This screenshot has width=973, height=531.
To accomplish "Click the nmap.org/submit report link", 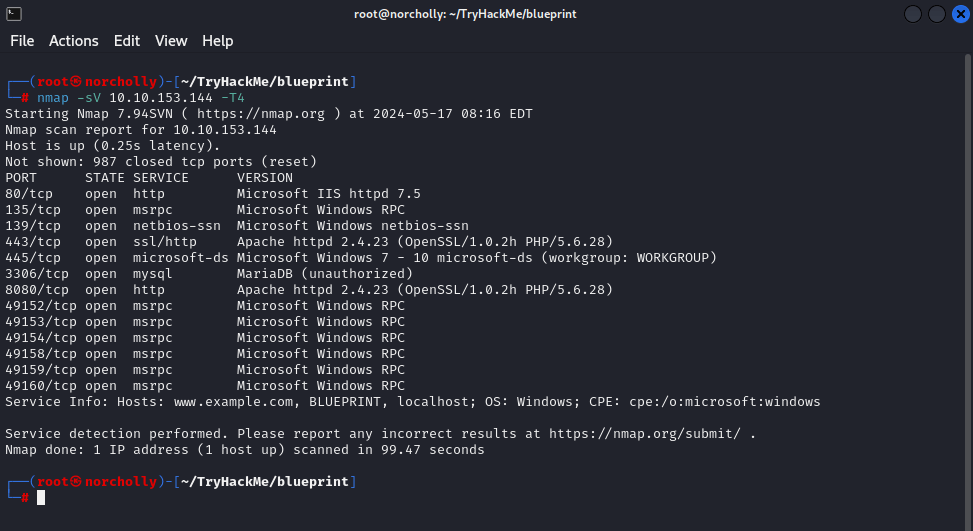I will [651, 433].
